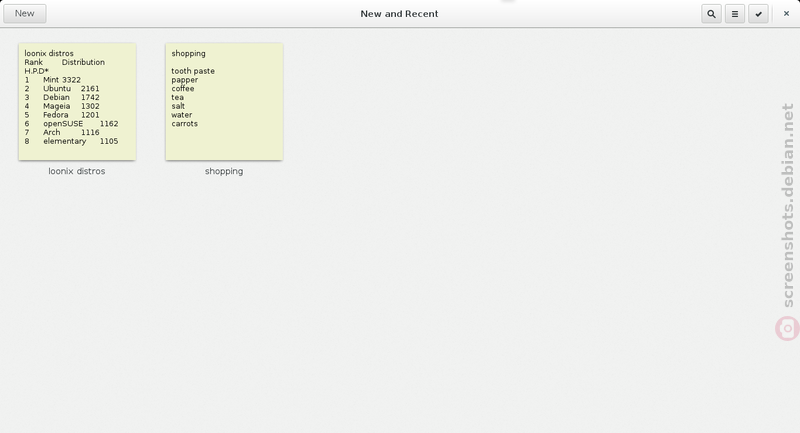800x433 pixels.
Task: Click 'tea' in the shopping note
Action: pos(178,97)
